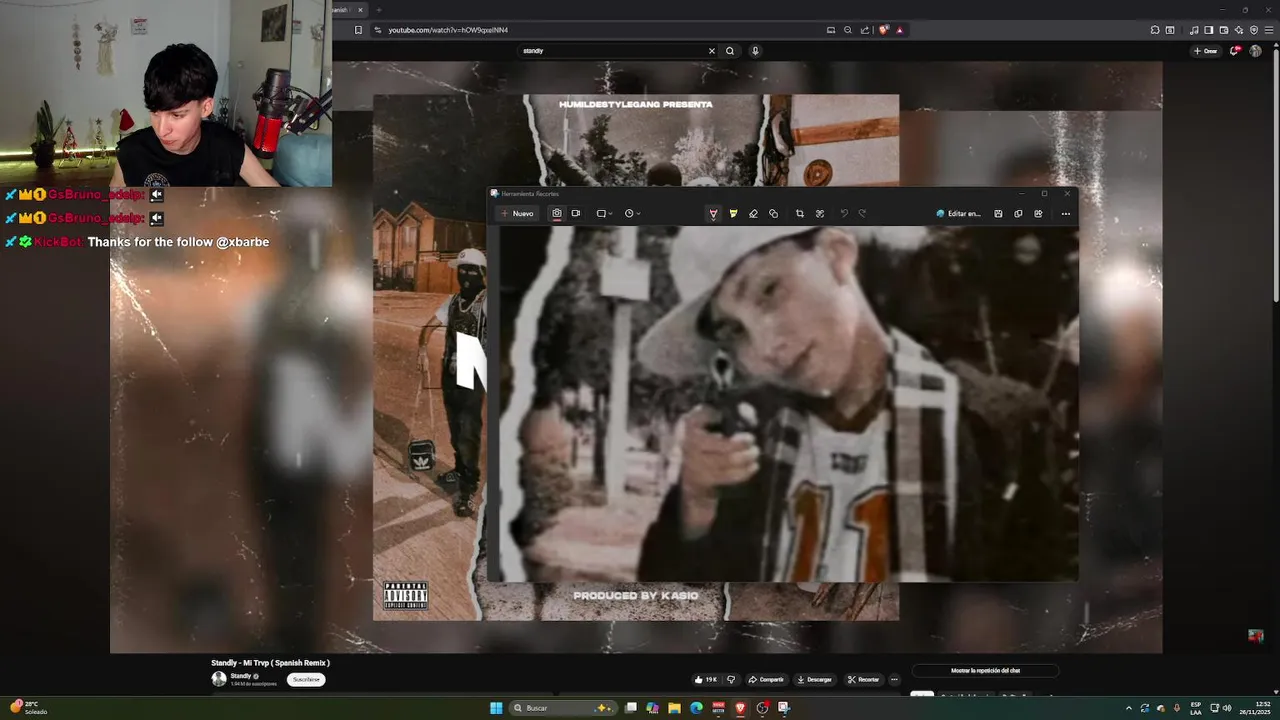Open the browser extensions puzzle icon
The height and width of the screenshot is (720, 1280).
(x=1155, y=30)
